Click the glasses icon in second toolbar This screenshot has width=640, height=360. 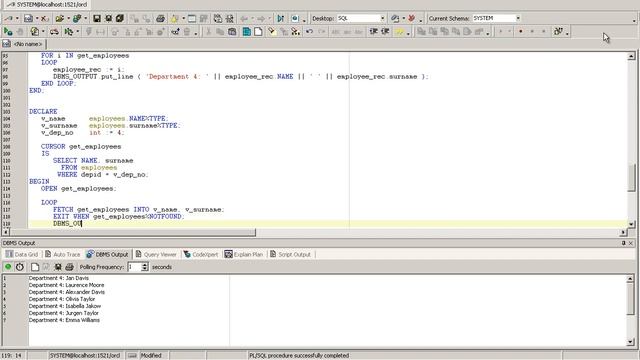coord(176,31)
